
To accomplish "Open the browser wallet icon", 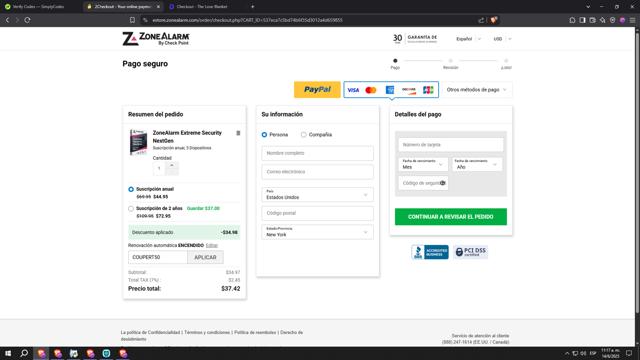I will 592,20.
